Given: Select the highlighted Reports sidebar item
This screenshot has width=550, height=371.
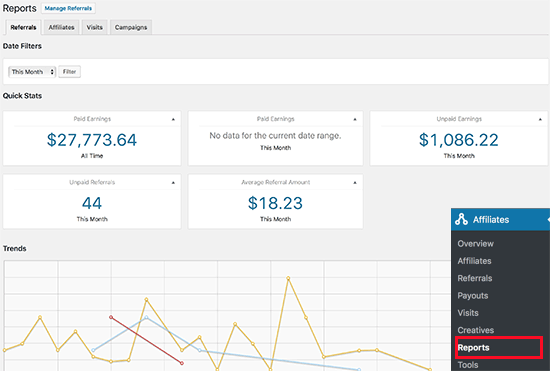Looking at the screenshot, I should point(499,348).
